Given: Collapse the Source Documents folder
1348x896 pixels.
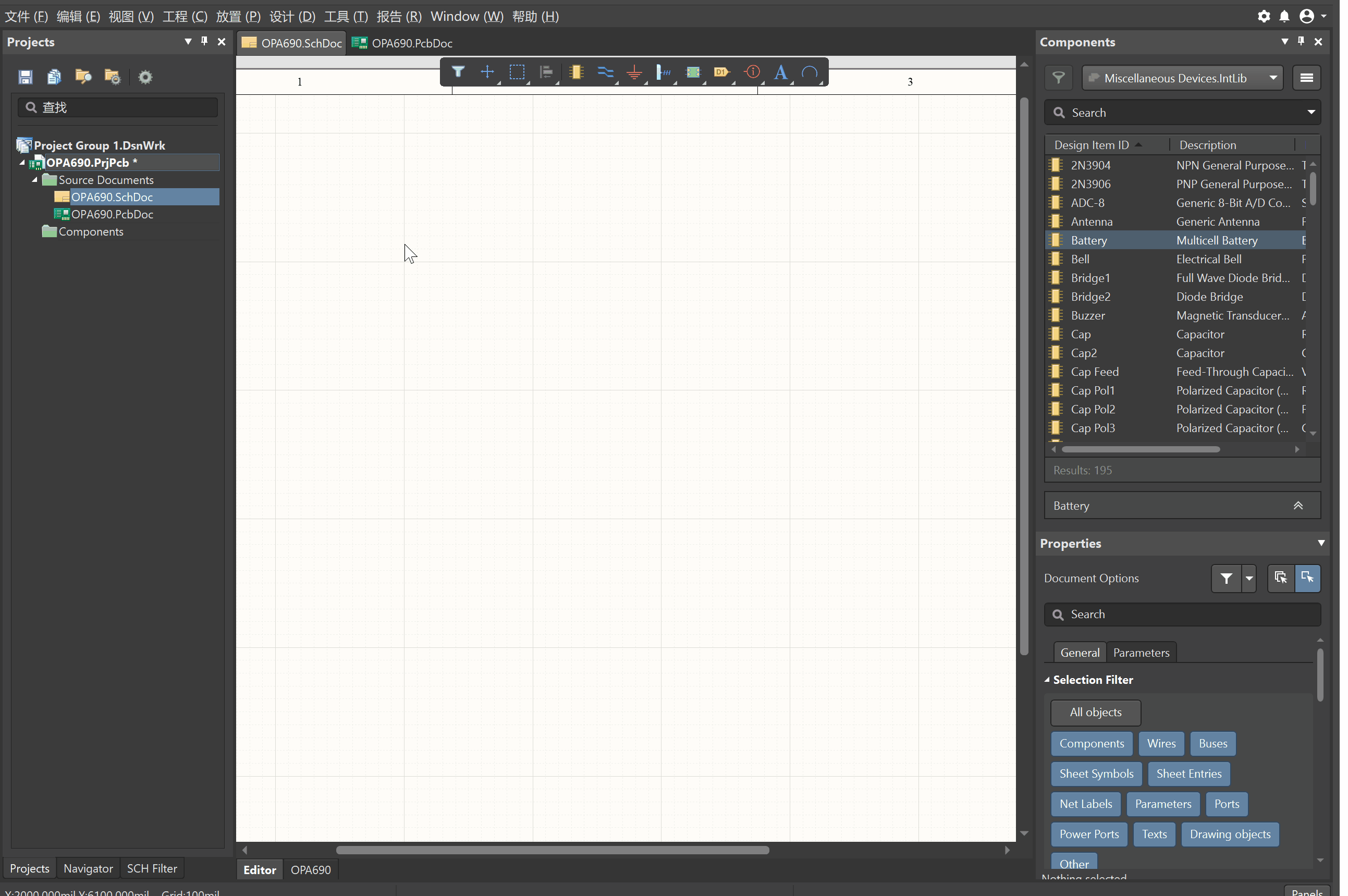Looking at the screenshot, I should click(x=34, y=180).
